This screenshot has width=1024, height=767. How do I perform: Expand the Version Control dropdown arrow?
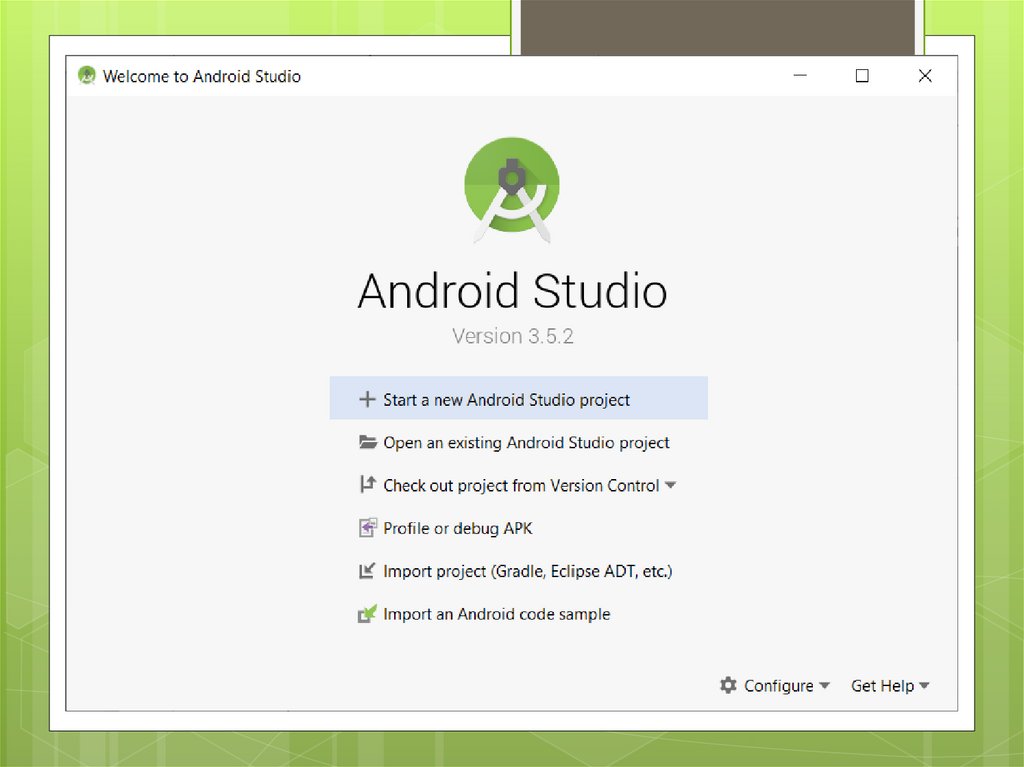point(670,484)
